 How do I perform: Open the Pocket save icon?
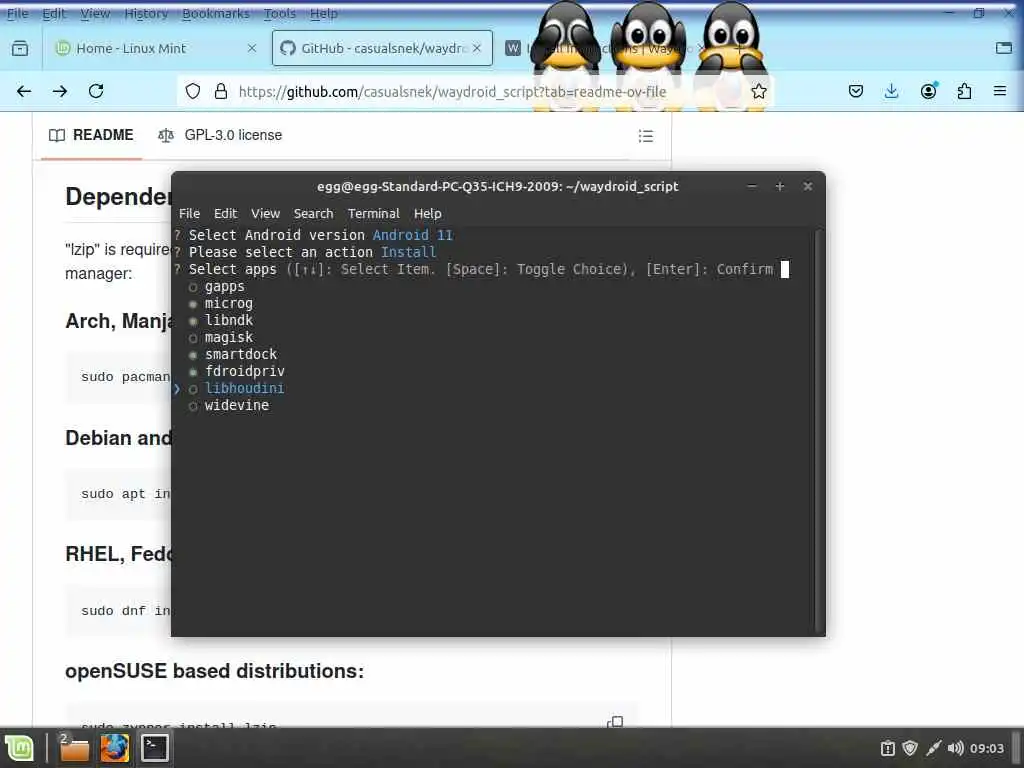coord(856,91)
